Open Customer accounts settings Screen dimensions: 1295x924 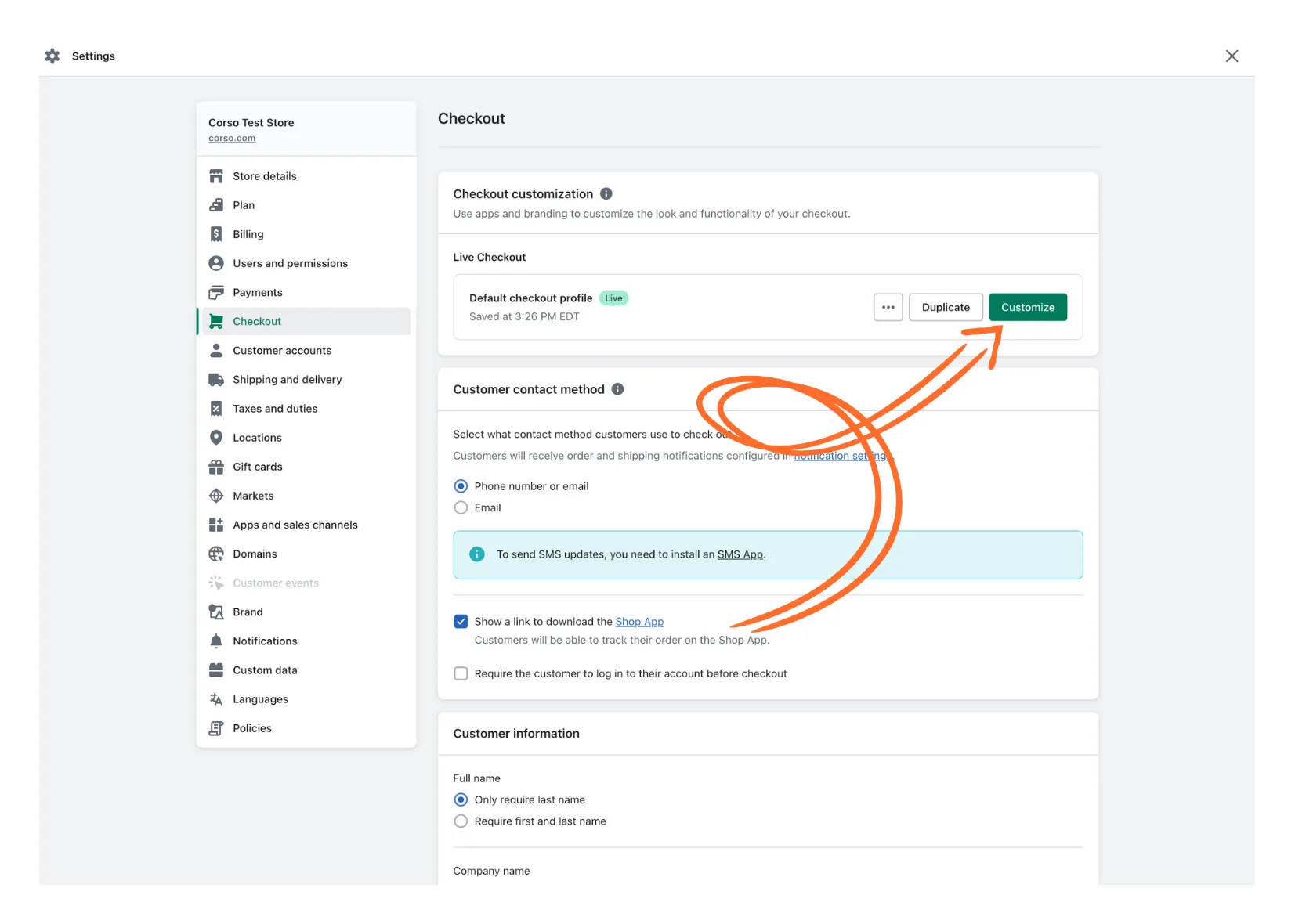click(x=281, y=350)
